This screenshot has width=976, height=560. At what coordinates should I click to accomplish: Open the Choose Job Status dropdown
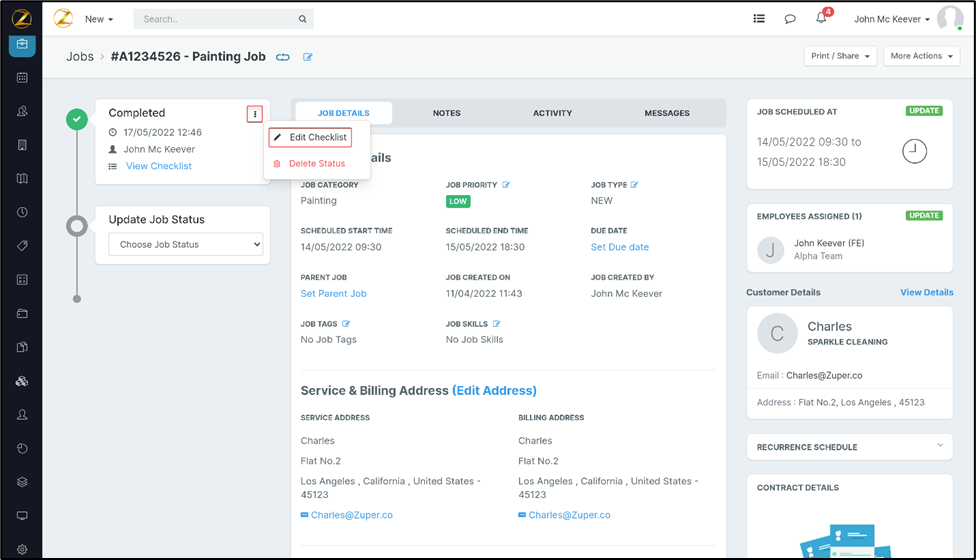click(185, 244)
